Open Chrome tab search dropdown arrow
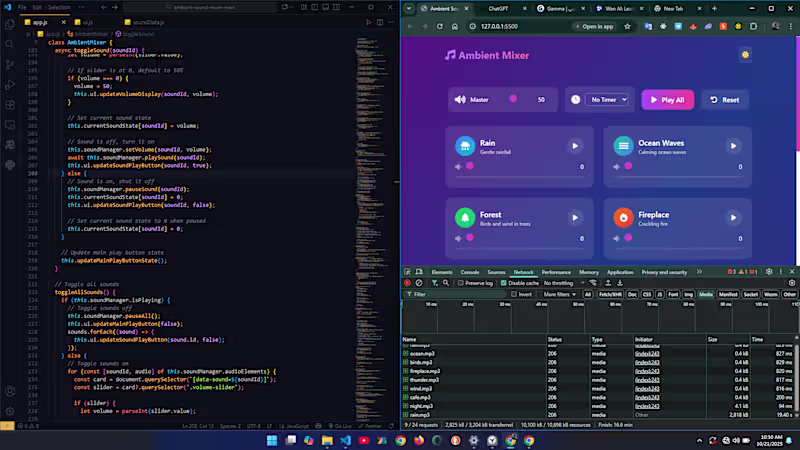 [x=409, y=8]
